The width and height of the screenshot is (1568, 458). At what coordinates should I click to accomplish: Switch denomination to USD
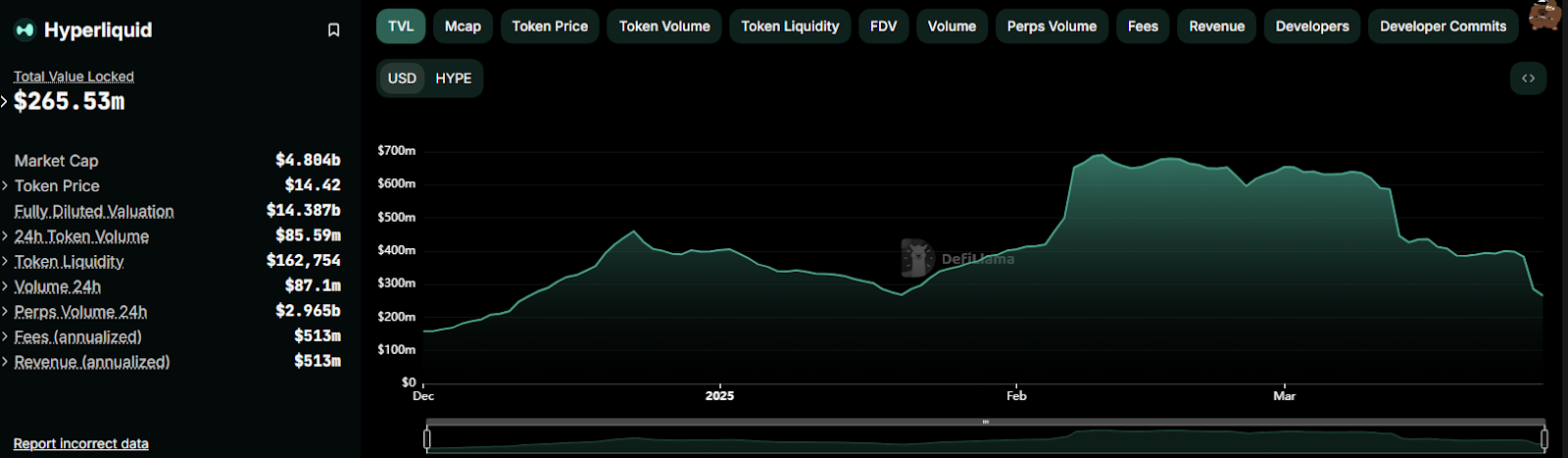pyautogui.click(x=402, y=78)
